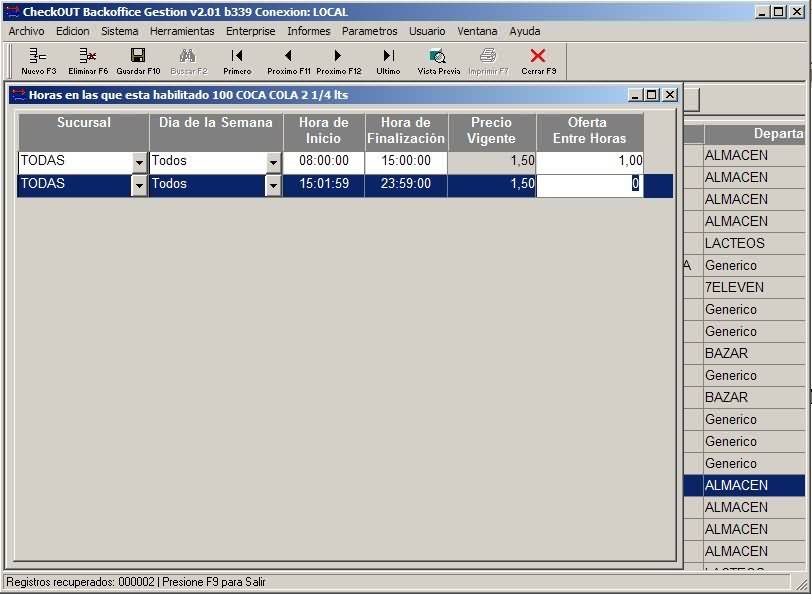Select the 15:01:59 start time cell
812x594 pixels.
(x=324, y=185)
